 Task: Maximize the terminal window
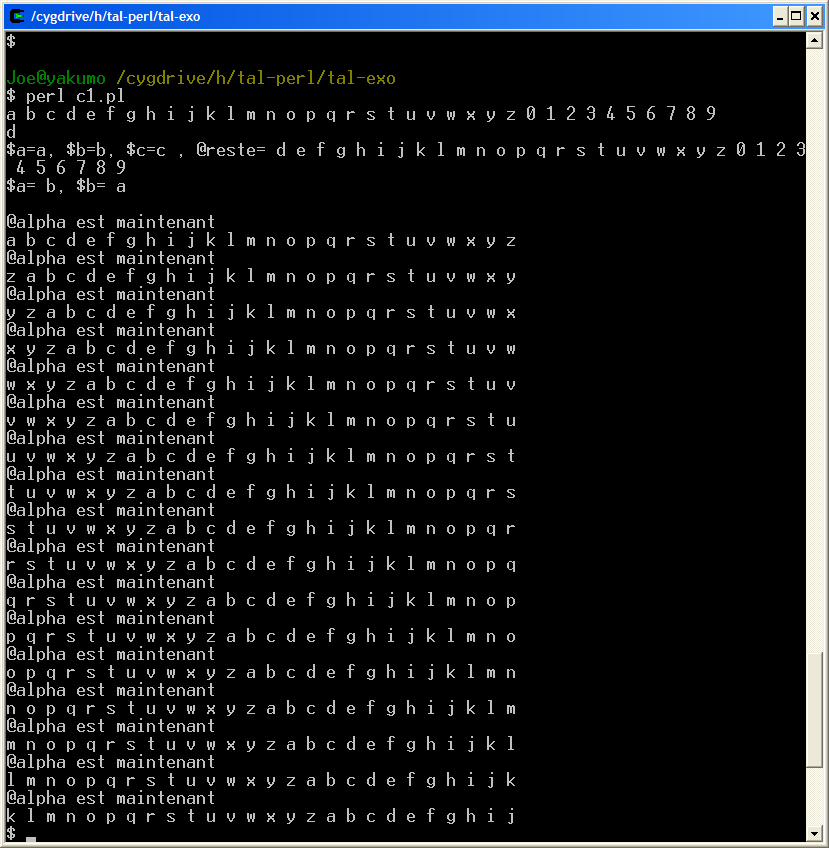(796, 16)
